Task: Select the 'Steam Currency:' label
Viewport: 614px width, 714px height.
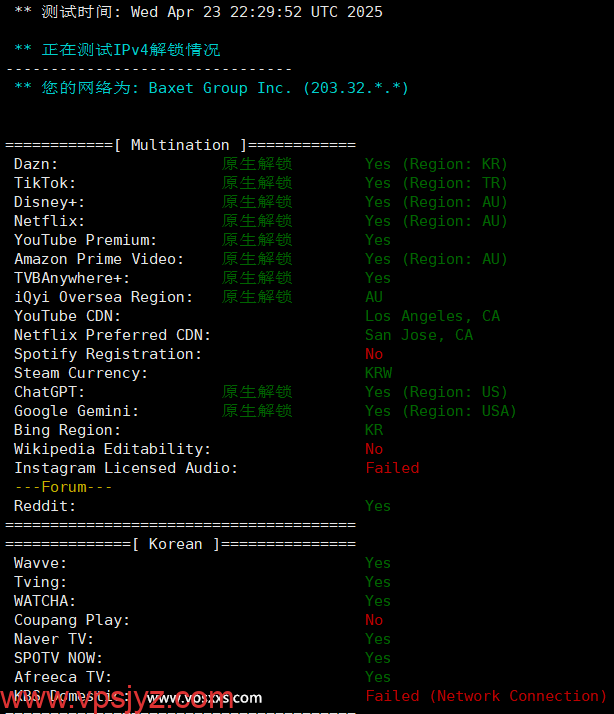Action: click(81, 373)
